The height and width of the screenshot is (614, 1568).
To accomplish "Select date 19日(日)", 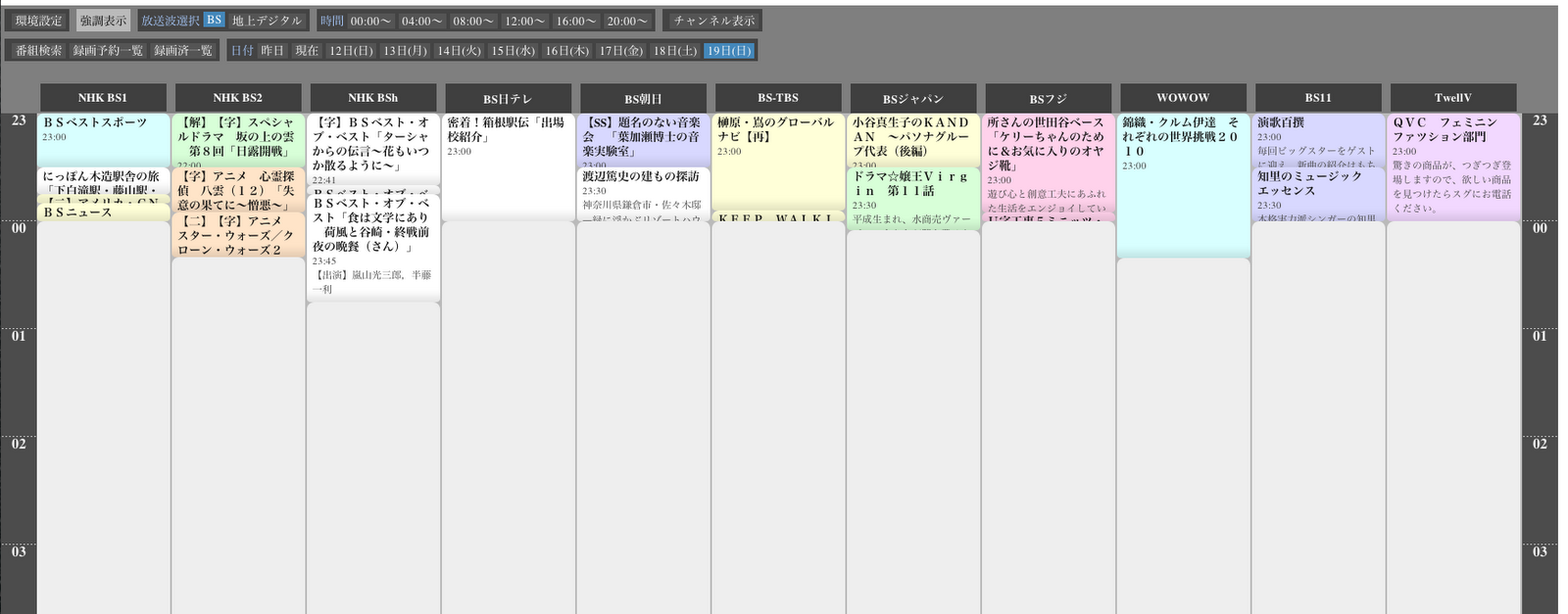I will tap(729, 50).
